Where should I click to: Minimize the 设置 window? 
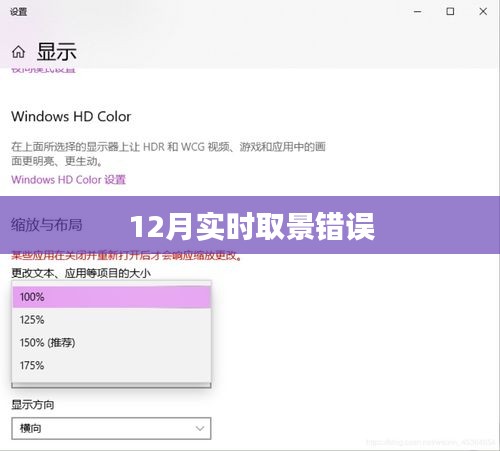point(417,12)
